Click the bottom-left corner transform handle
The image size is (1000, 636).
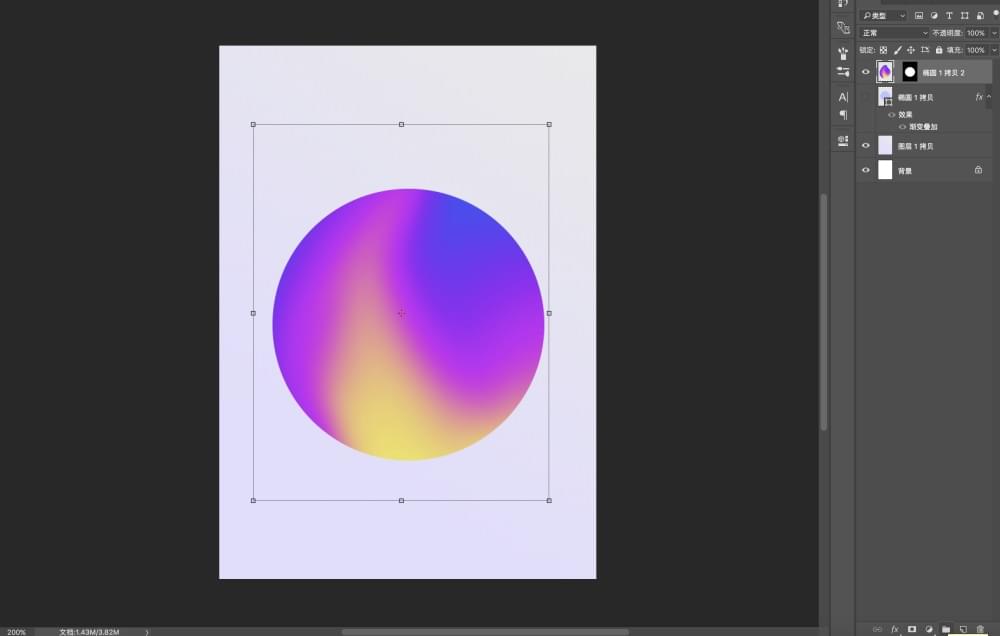(x=253, y=501)
